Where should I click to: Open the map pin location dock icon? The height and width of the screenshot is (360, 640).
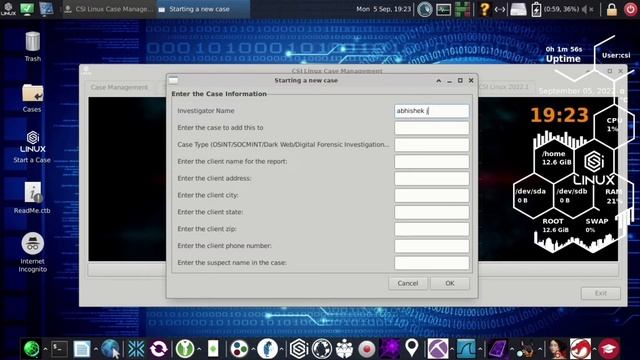pyautogui.click(x=412, y=348)
